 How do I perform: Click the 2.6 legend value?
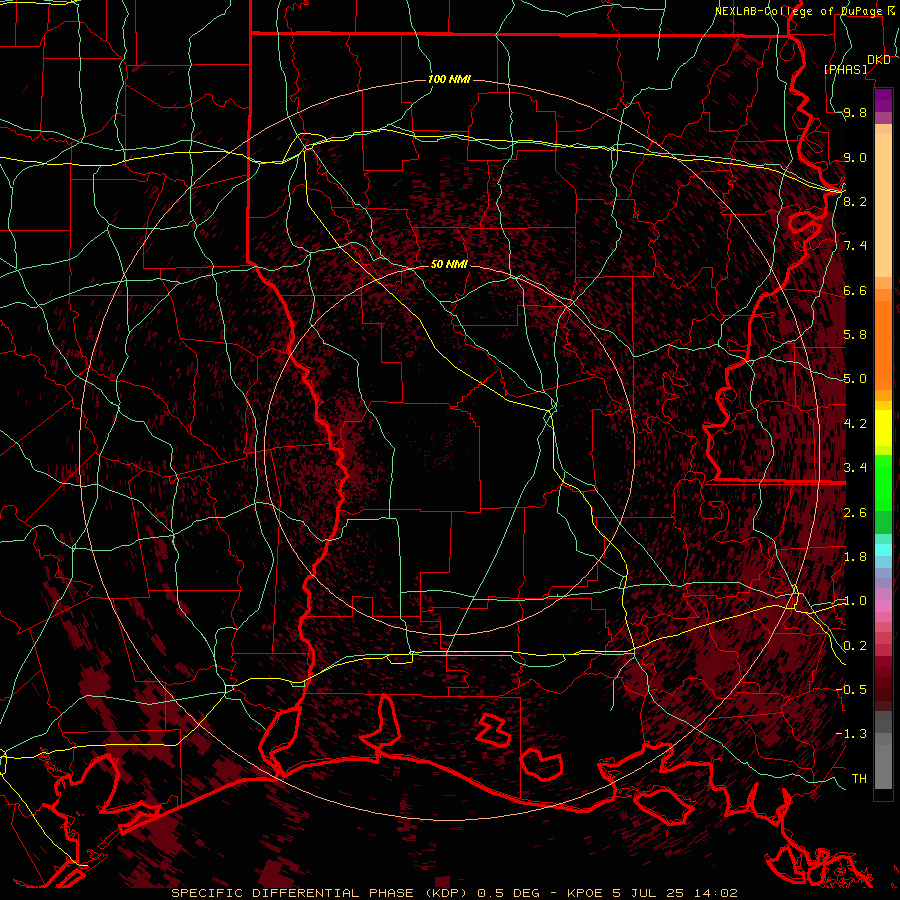coord(855,513)
